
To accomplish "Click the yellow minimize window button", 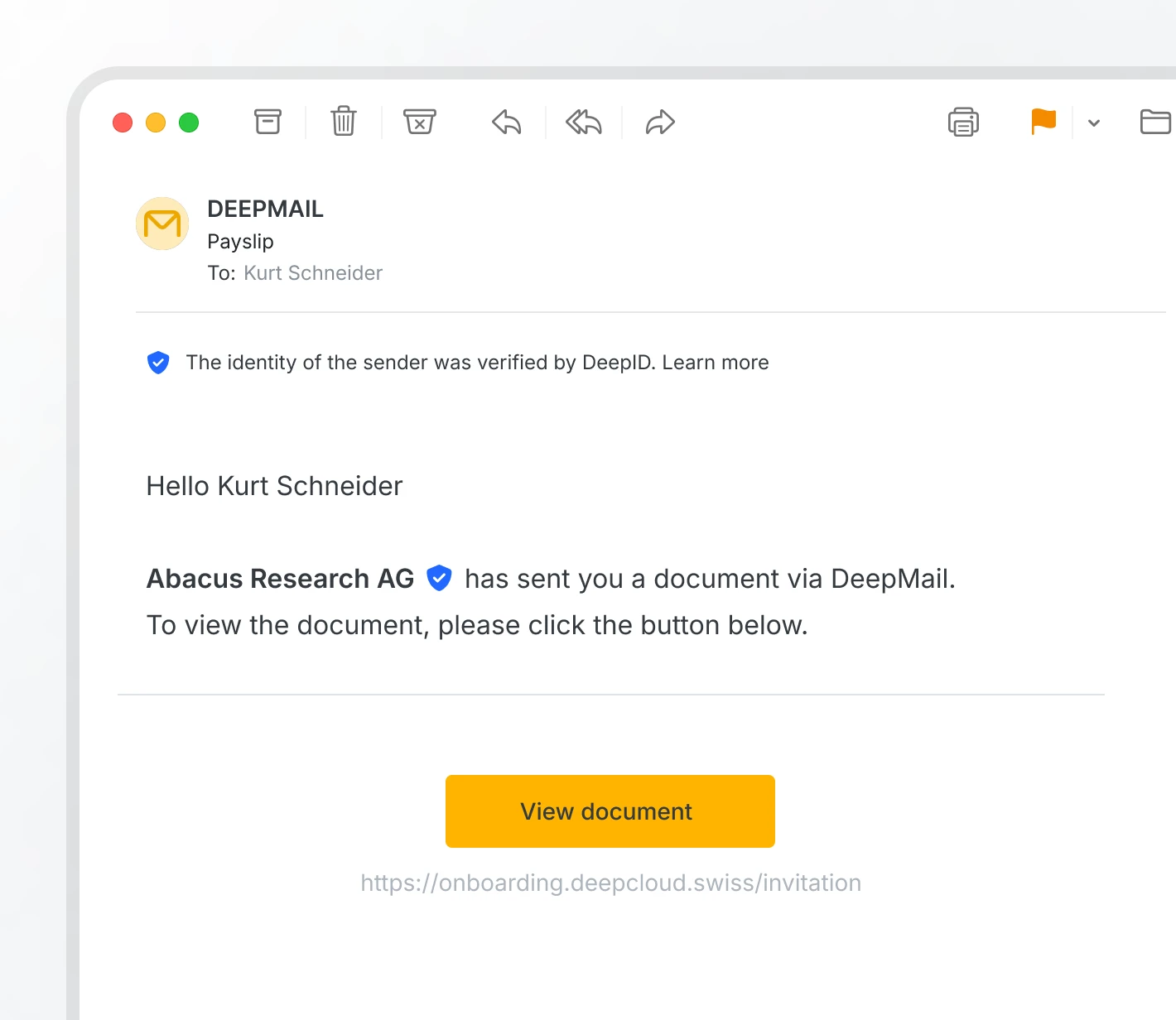I will point(156,123).
